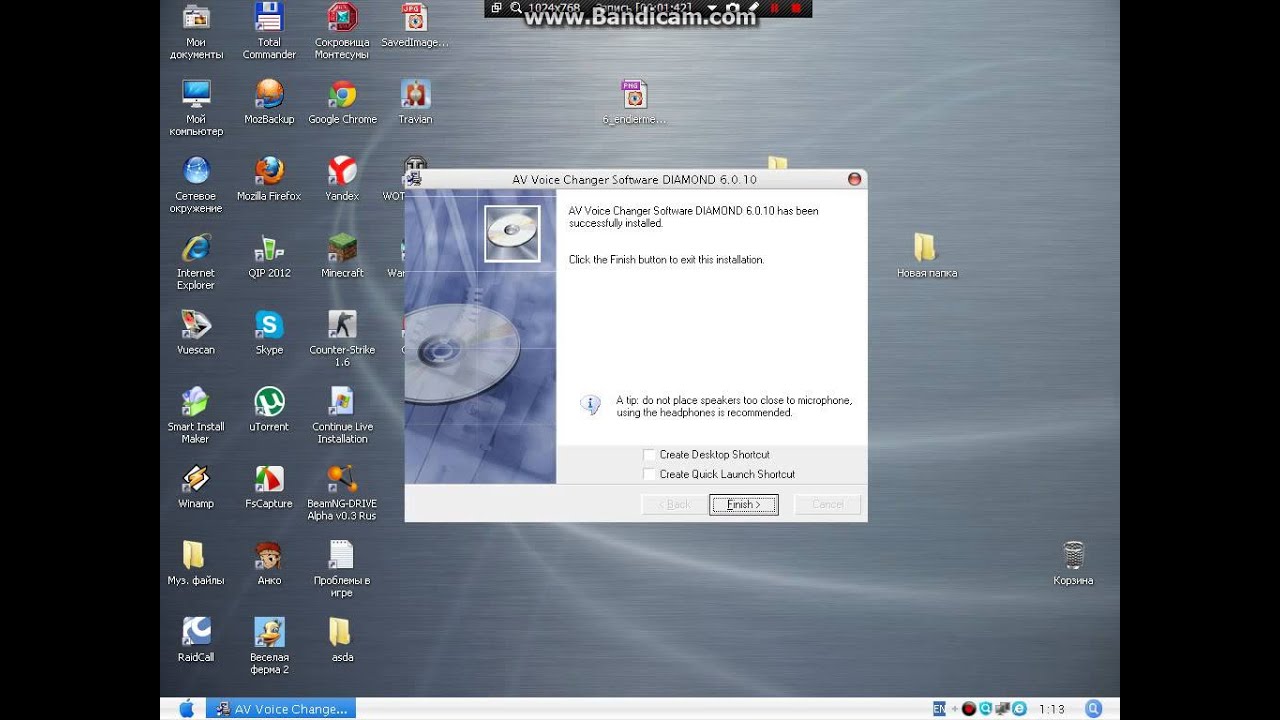Open Smart Install Maker shortcut
The width and height of the screenshot is (1280, 720).
tap(196, 416)
